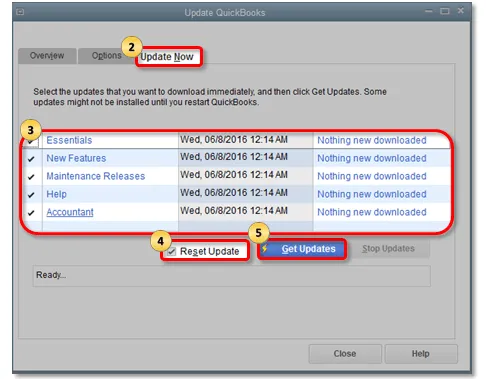The height and width of the screenshot is (379, 487).
Task: Click Essentials status 'Nothing new downloaded'
Action: (x=372, y=140)
